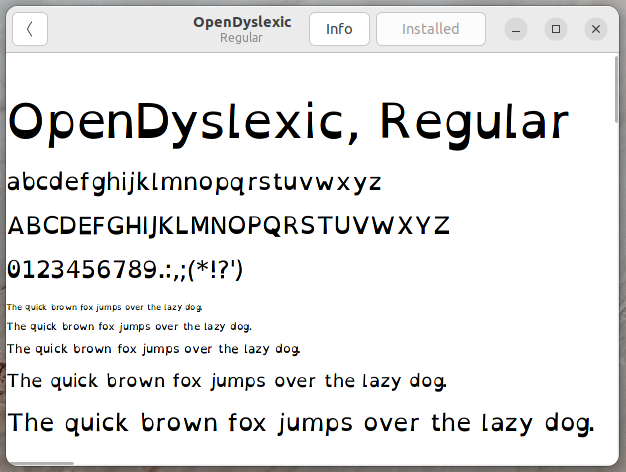Click the largest 'quick brown fox' sample line

tap(301, 423)
